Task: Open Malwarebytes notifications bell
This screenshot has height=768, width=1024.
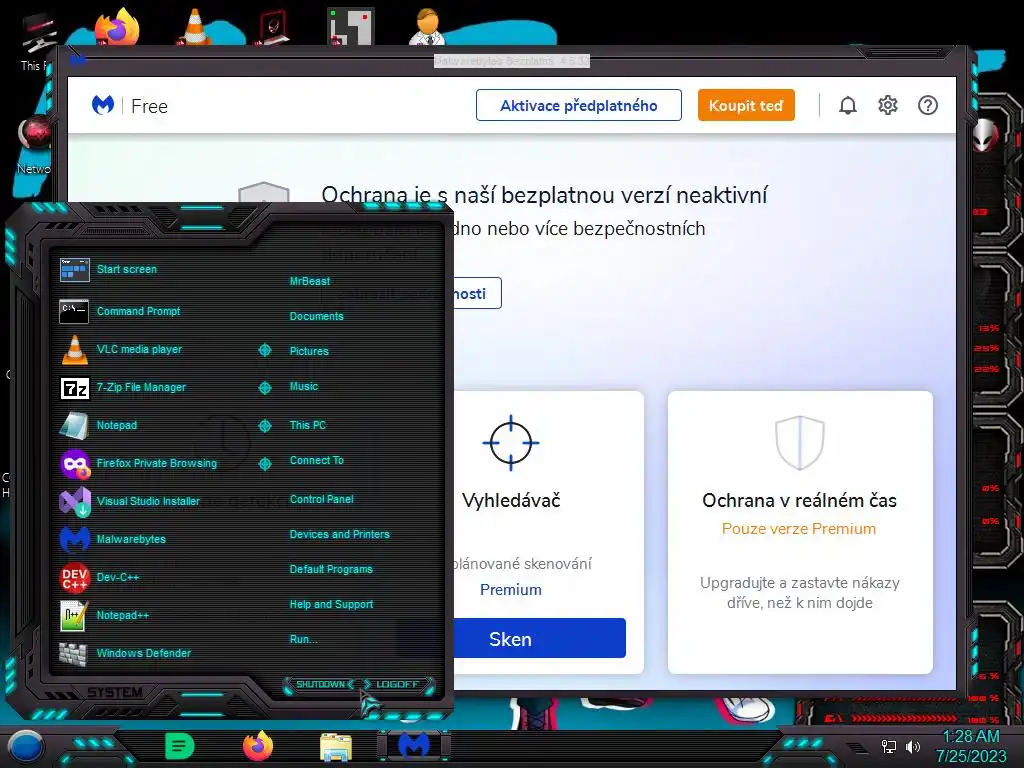Action: (847, 105)
